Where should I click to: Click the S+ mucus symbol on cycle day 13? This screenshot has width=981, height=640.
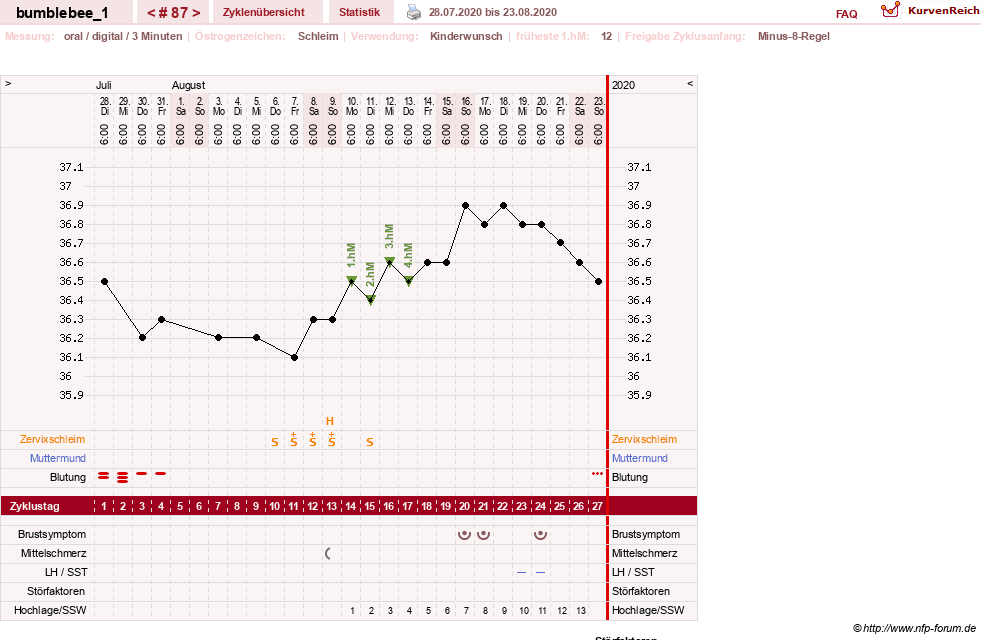332,439
